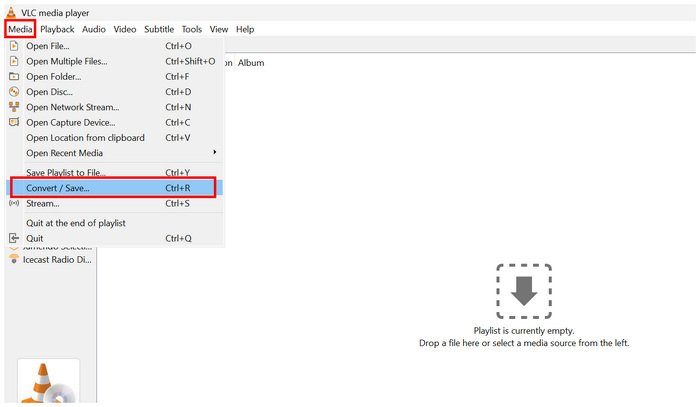The width and height of the screenshot is (700, 407).
Task: Open the View menu
Action: pyautogui.click(x=219, y=29)
